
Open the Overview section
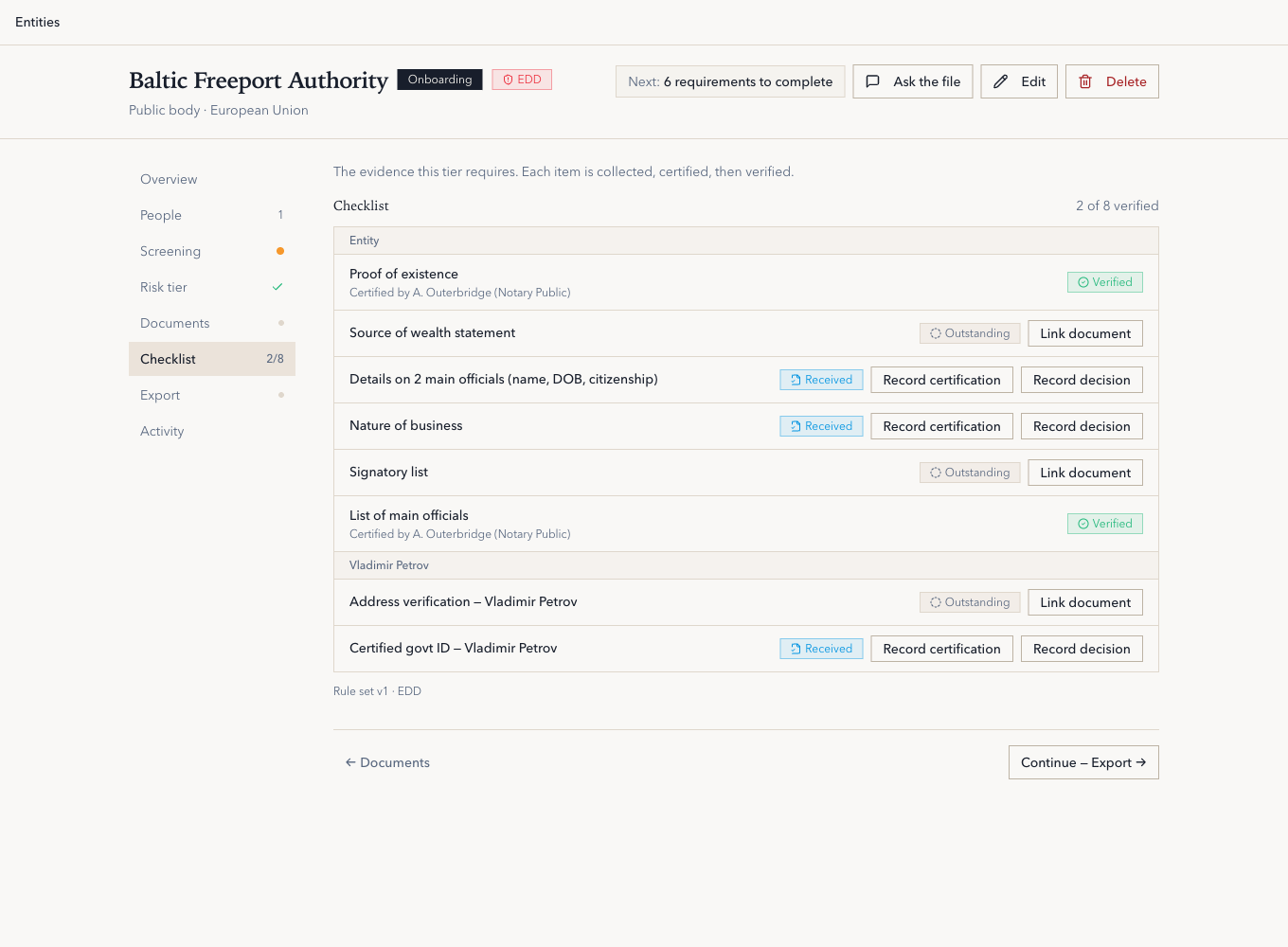coord(212,179)
